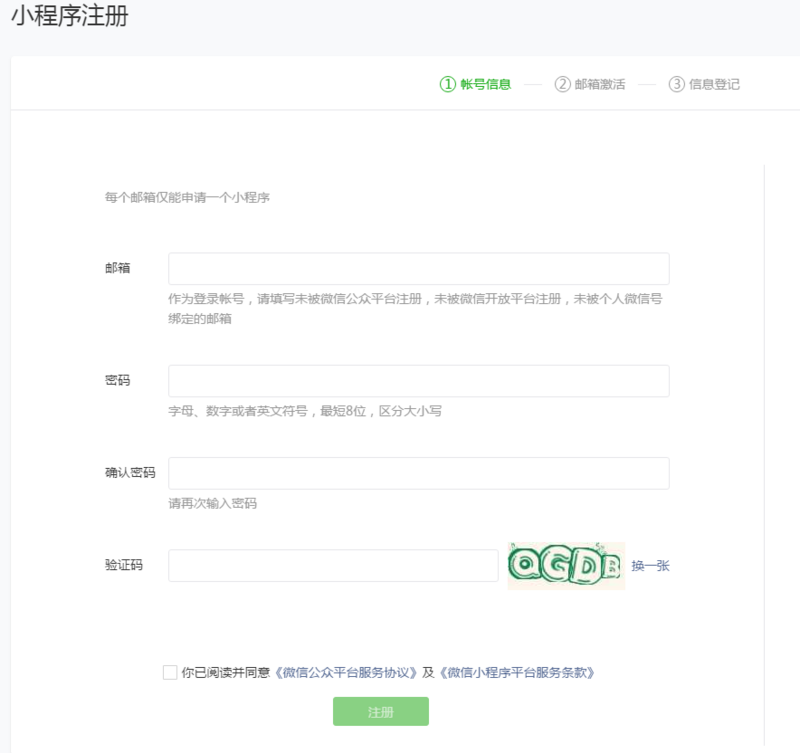Click the 邮箱 field label
The height and width of the screenshot is (753, 800).
[117, 268]
